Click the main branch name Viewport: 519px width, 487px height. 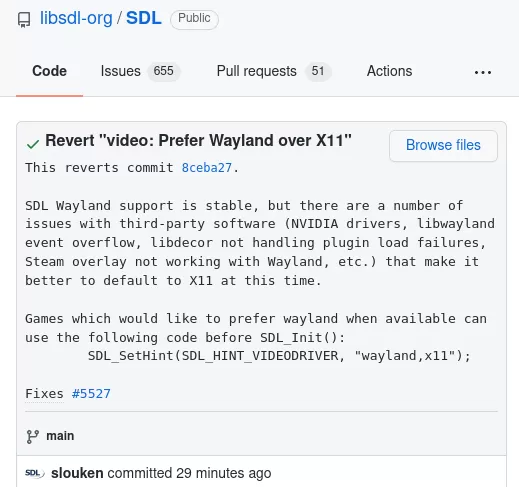tap(60, 436)
